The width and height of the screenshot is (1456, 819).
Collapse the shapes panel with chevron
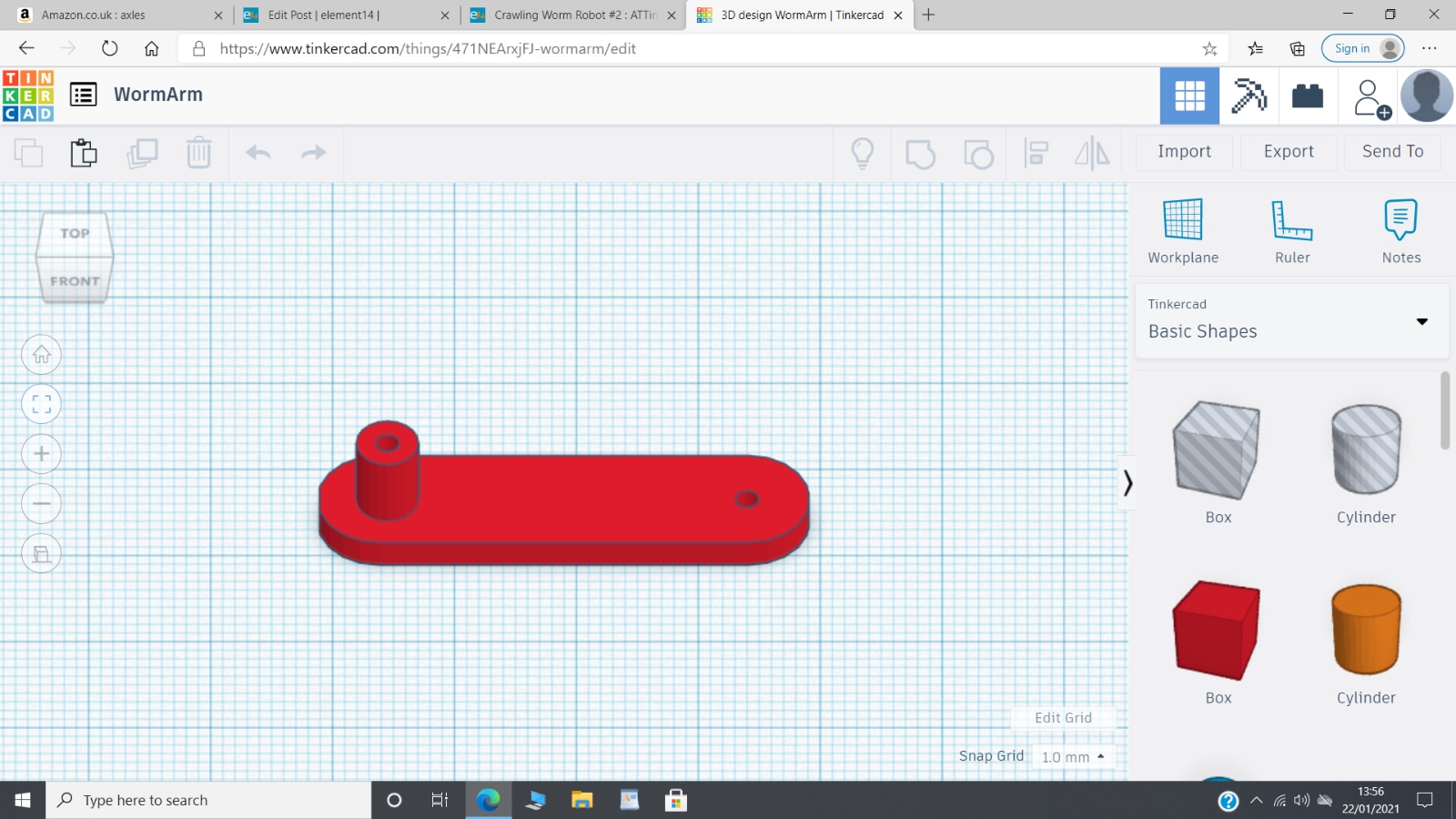(1127, 482)
